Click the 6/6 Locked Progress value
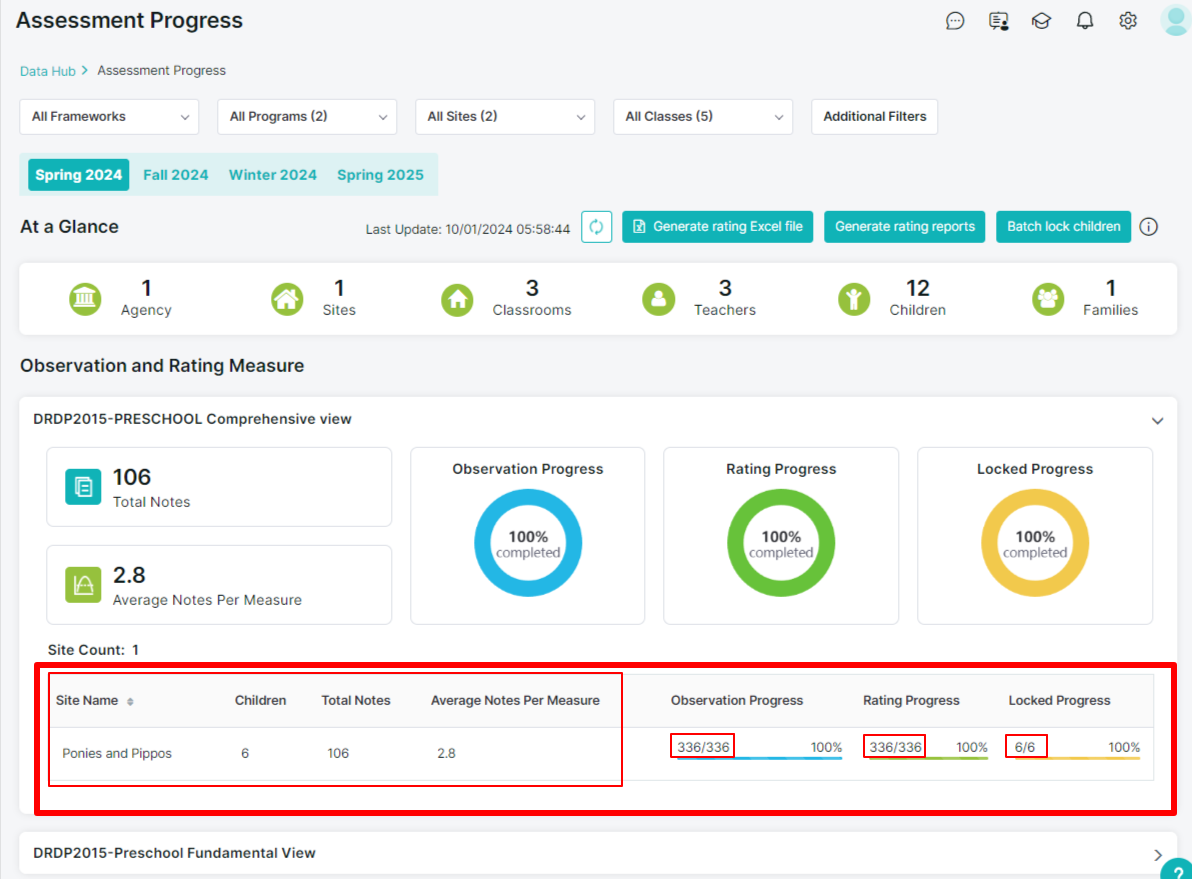This screenshot has width=1192, height=879. (x=1025, y=747)
